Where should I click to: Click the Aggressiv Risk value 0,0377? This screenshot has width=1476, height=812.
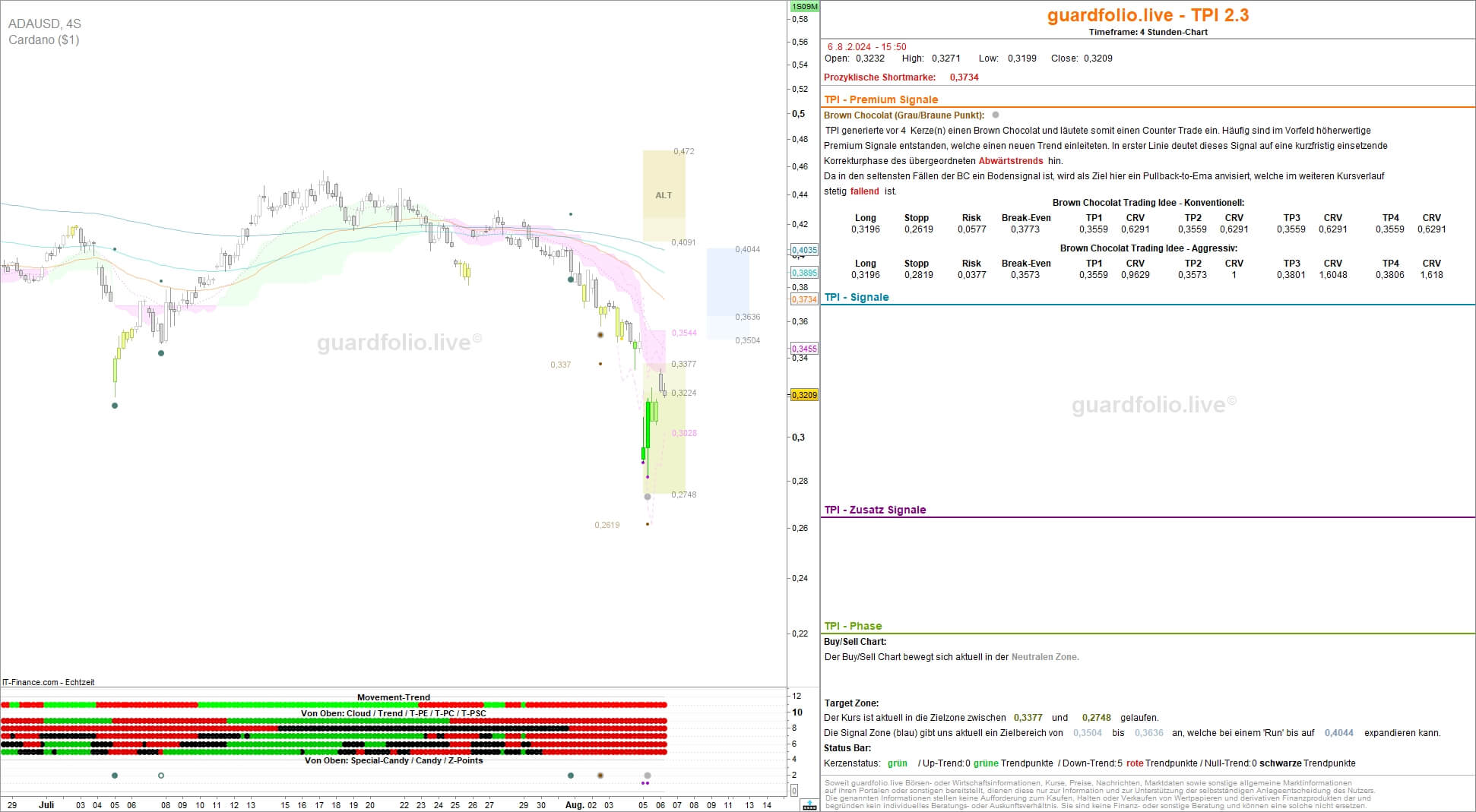[972, 275]
